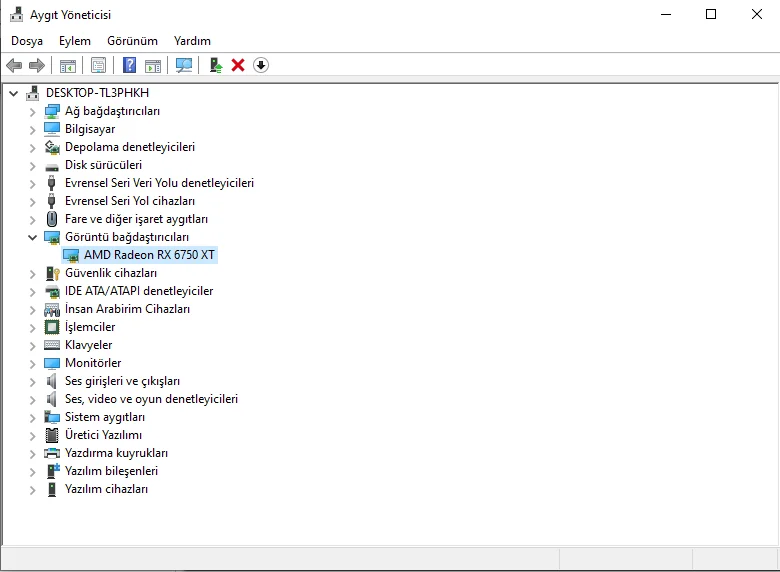This screenshot has width=780, height=572.
Task: Select Ses, video ve oyun denetleyicileri label
Action: pyautogui.click(x=151, y=399)
